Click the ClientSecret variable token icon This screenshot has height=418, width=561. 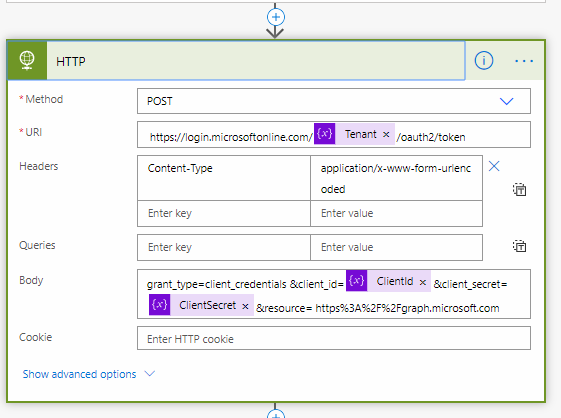160,305
